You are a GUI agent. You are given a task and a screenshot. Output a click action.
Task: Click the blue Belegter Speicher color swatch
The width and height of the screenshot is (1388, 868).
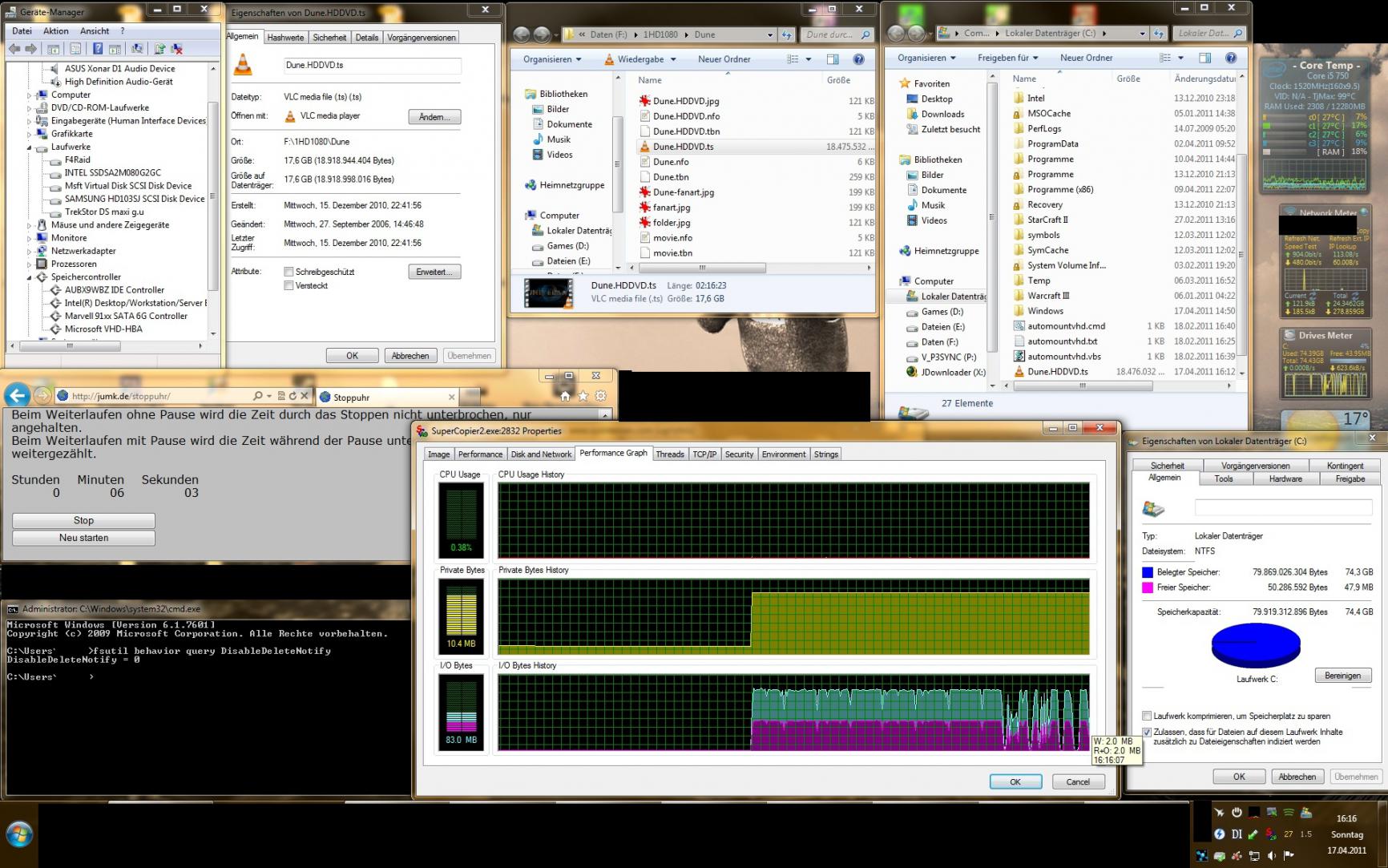pos(1148,572)
